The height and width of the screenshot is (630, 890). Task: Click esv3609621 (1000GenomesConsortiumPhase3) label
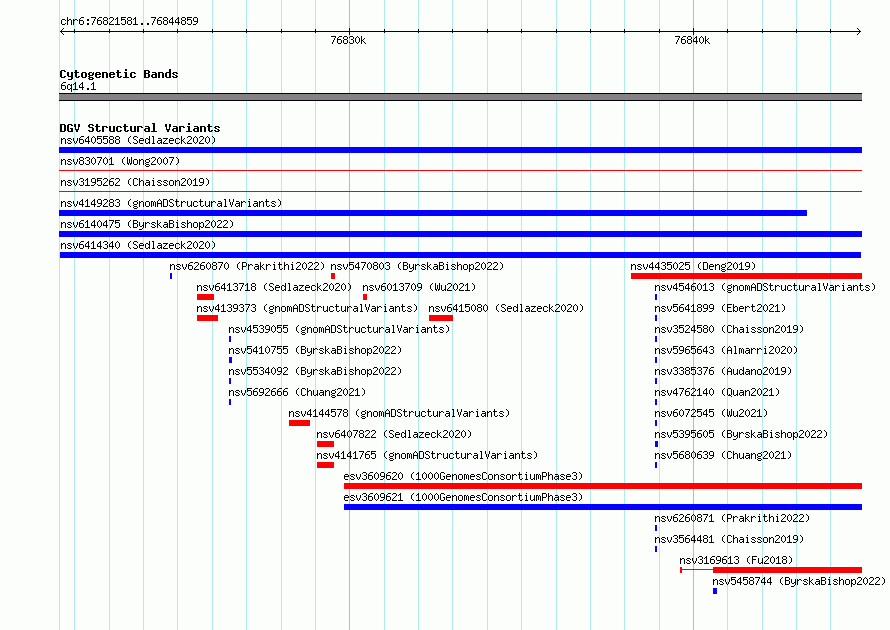(463, 497)
